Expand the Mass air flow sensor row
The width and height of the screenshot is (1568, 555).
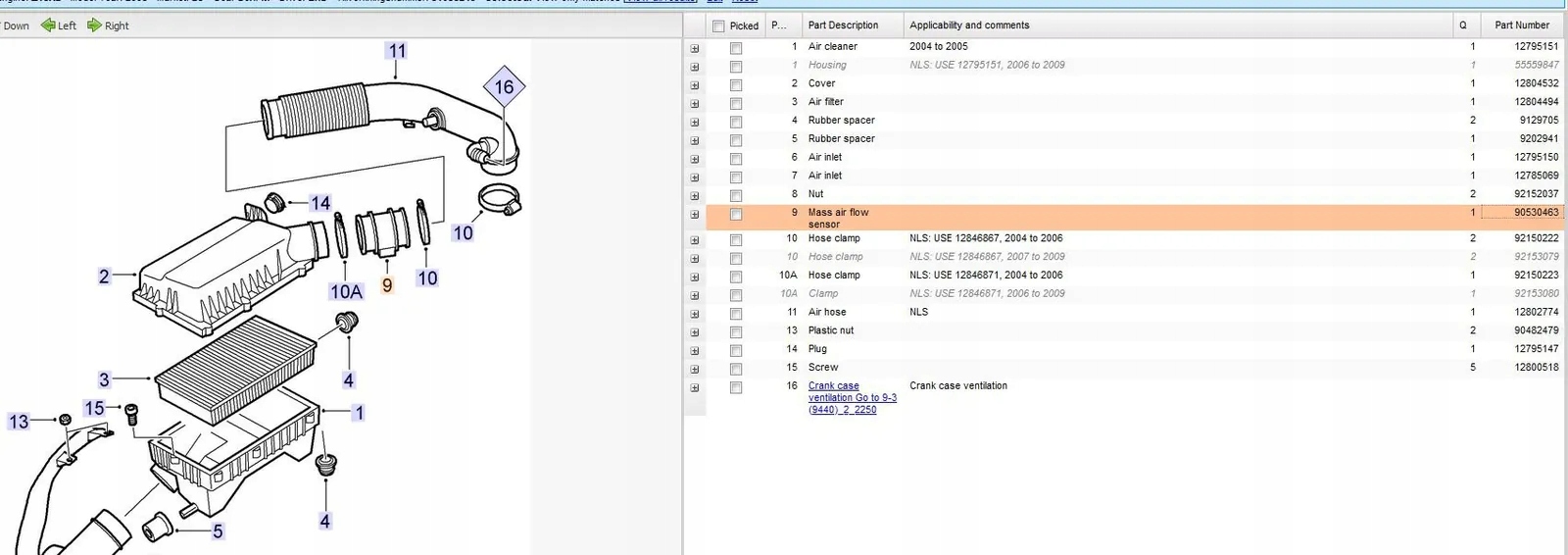click(x=695, y=214)
